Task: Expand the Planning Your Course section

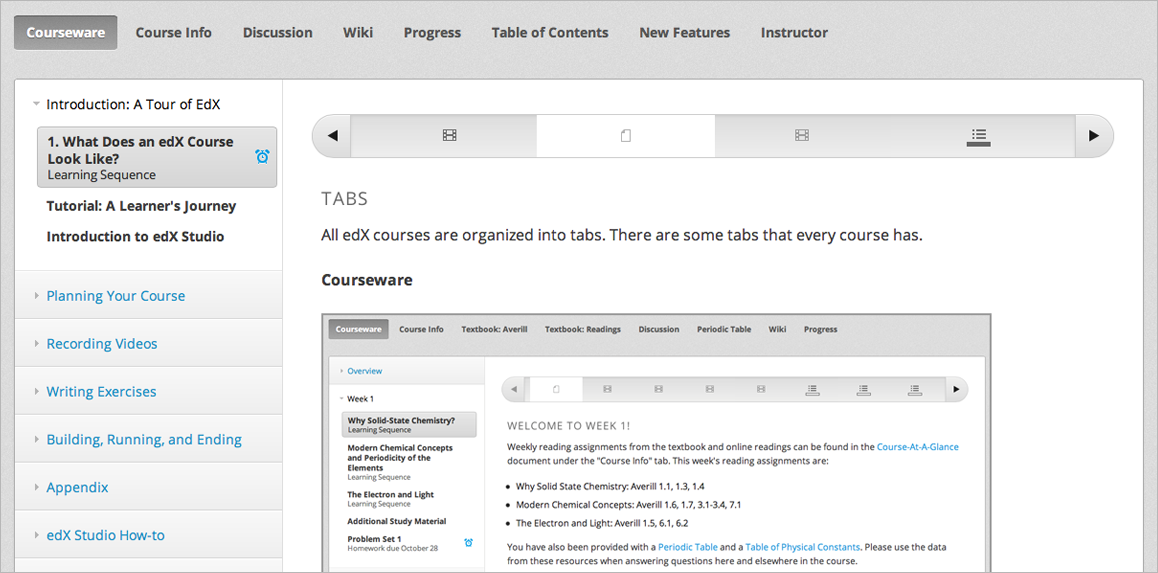Action: [115, 296]
